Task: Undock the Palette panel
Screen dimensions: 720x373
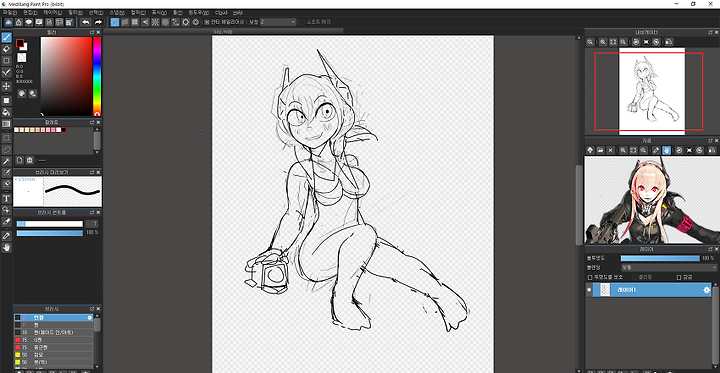Action: (x=92, y=122)
